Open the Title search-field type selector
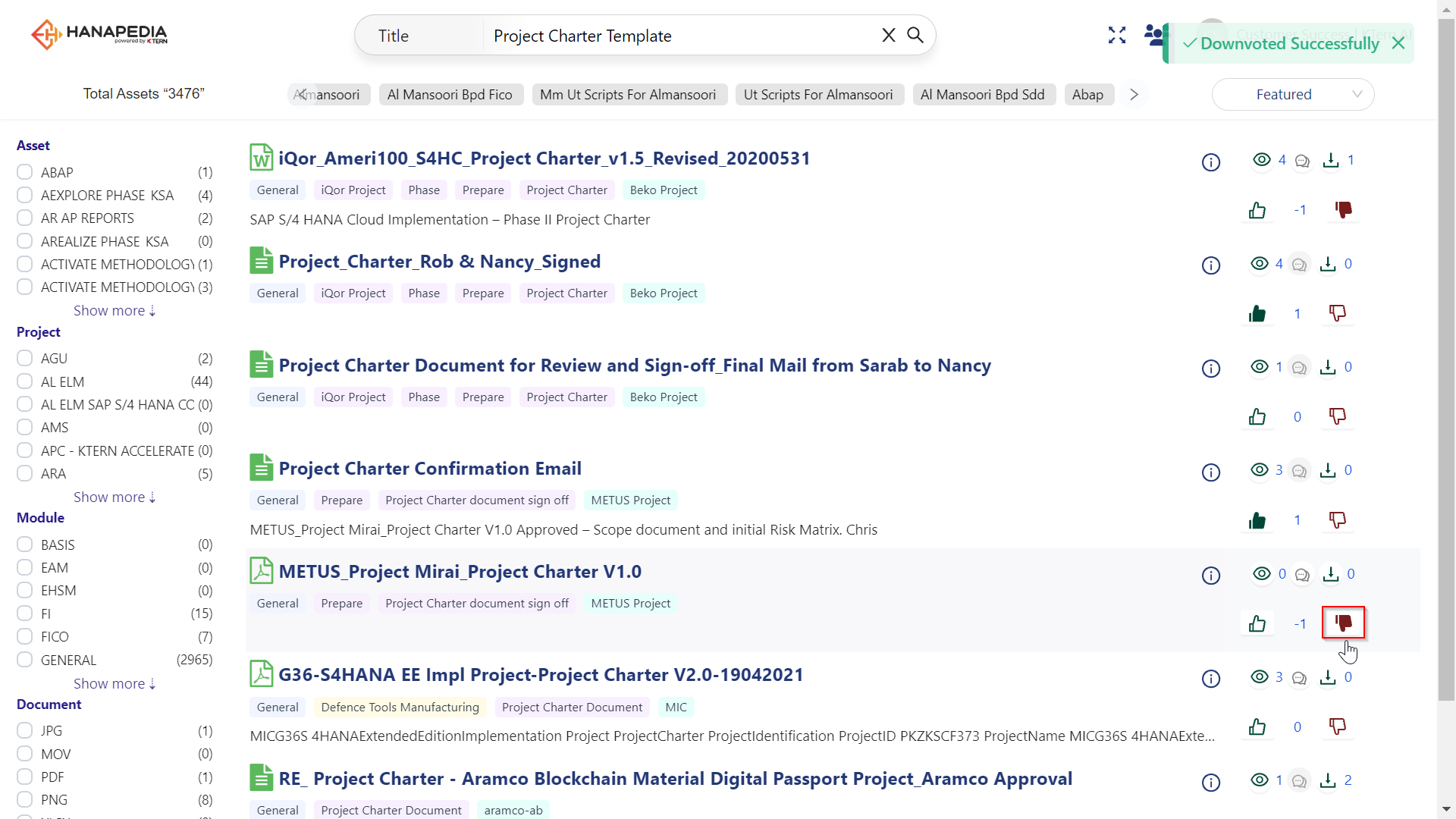This screenshot has height=819, width=1456. click(x=419, y=36)
